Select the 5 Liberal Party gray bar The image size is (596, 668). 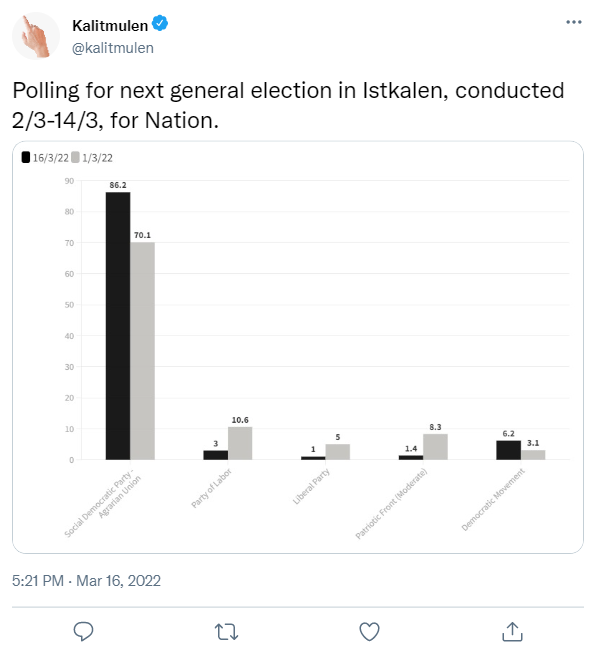tap(337, 452)
